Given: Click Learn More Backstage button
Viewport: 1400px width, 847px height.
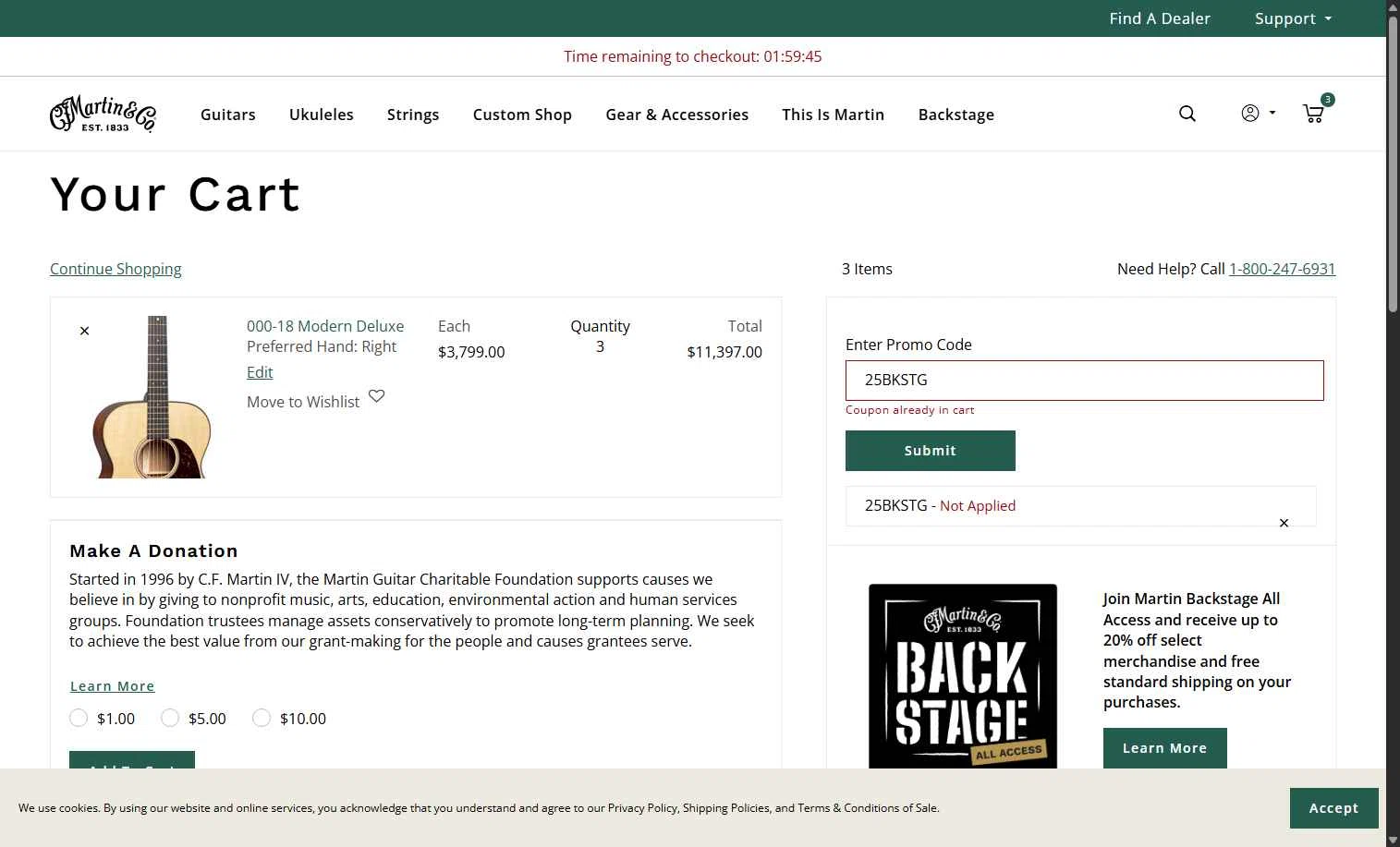Looking at the screenshot, I should pyautogui.click(x=1165, y=748).
